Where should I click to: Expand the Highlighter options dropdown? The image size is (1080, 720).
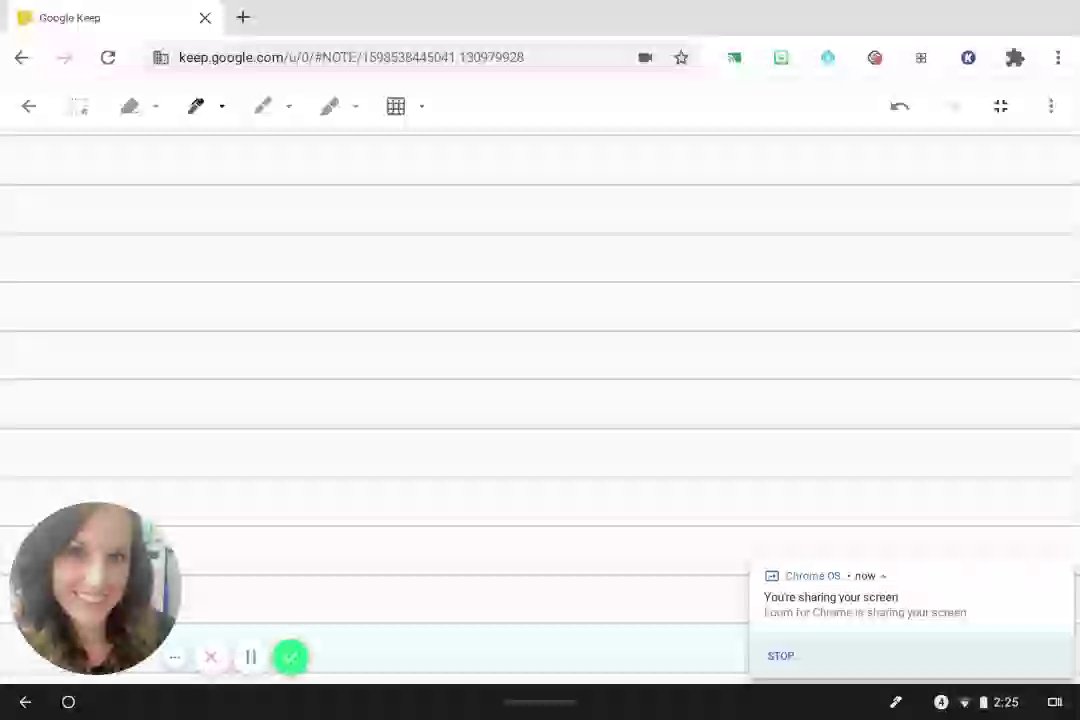(x=355, y=106)
